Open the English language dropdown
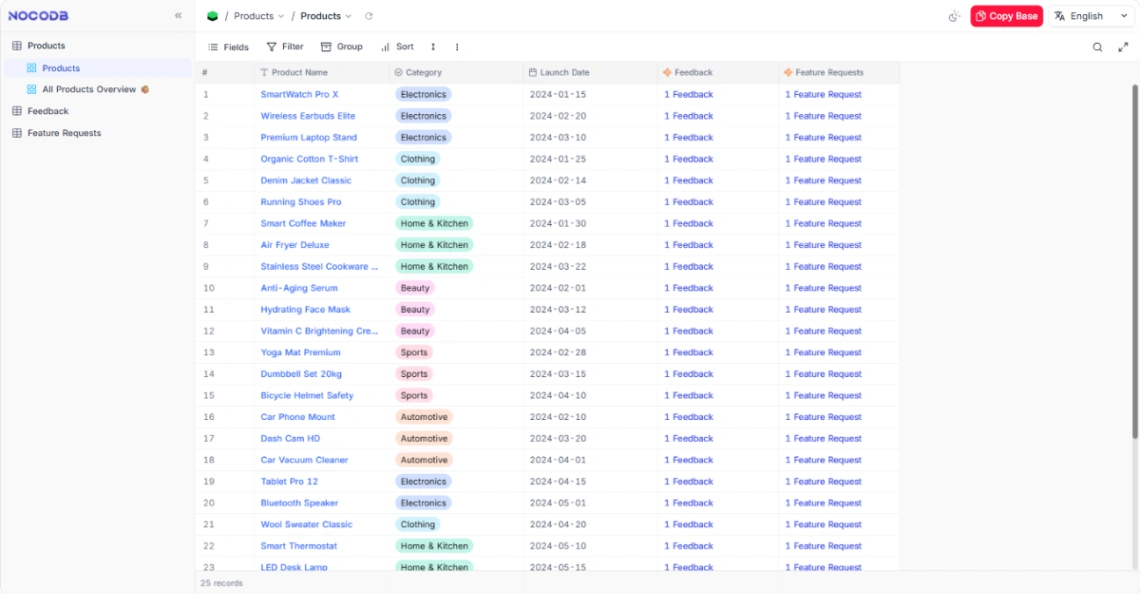 [1090, 16]
